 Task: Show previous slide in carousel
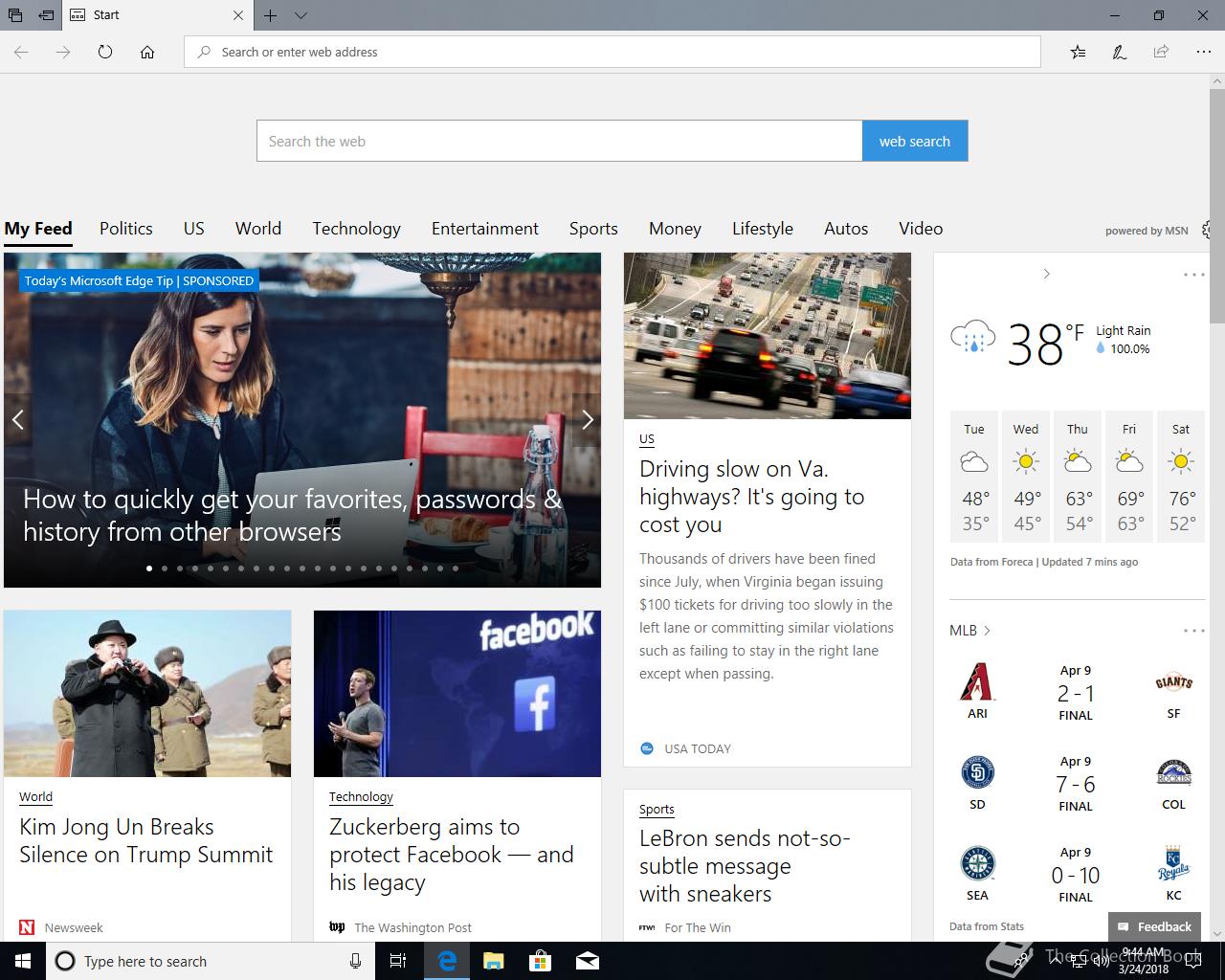pos(17,419)
